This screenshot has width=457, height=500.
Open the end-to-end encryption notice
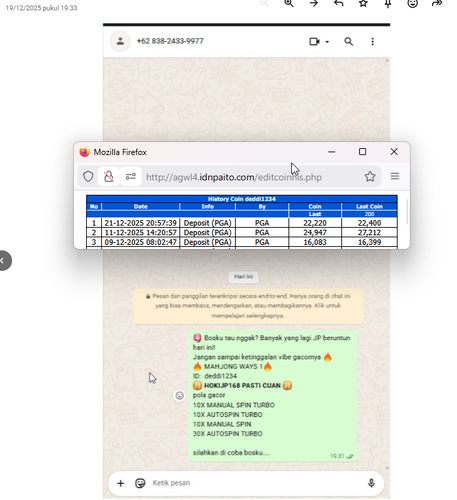[248, 306]
